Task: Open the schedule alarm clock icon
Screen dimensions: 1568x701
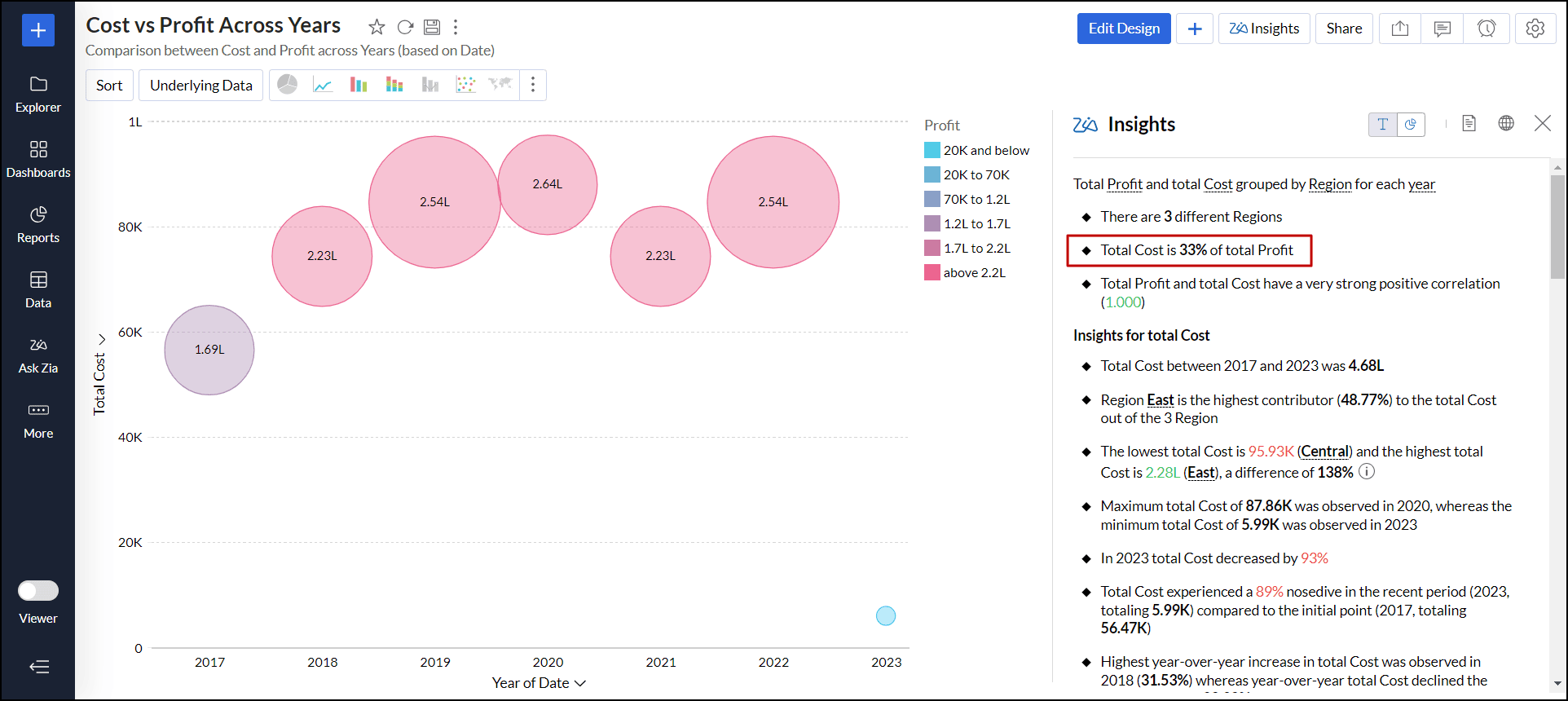Action: pyautogui.click(x=1487, y=29)
